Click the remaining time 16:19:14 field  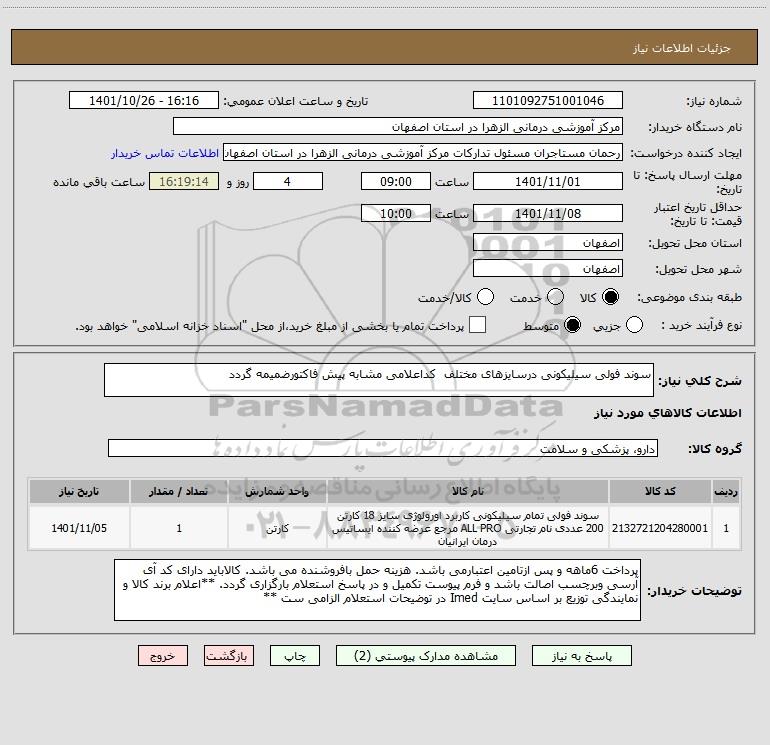[x=184, y=181]
